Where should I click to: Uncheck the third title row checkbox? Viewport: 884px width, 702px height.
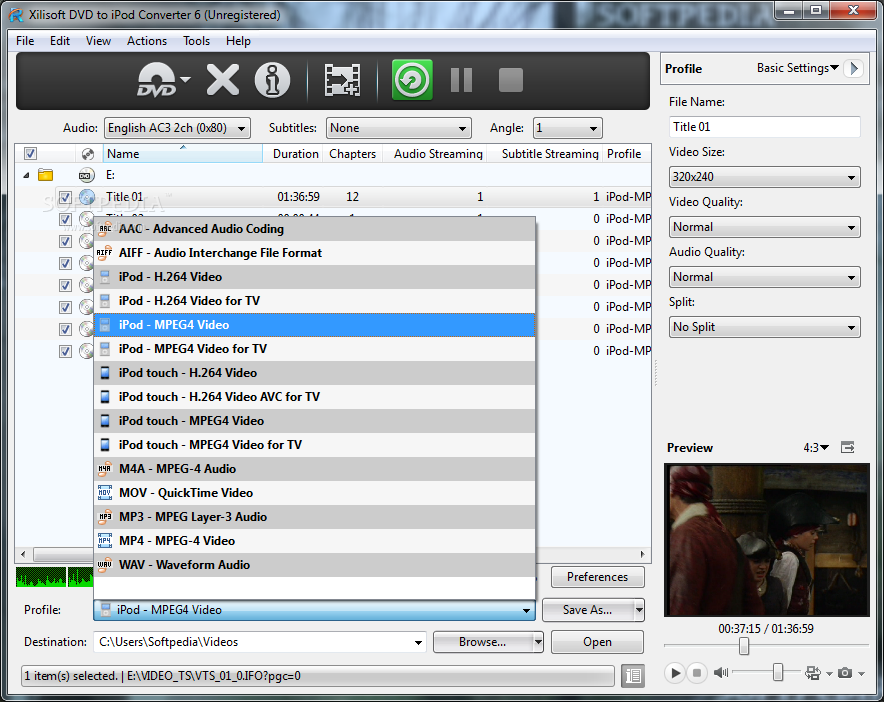point(65,241)
